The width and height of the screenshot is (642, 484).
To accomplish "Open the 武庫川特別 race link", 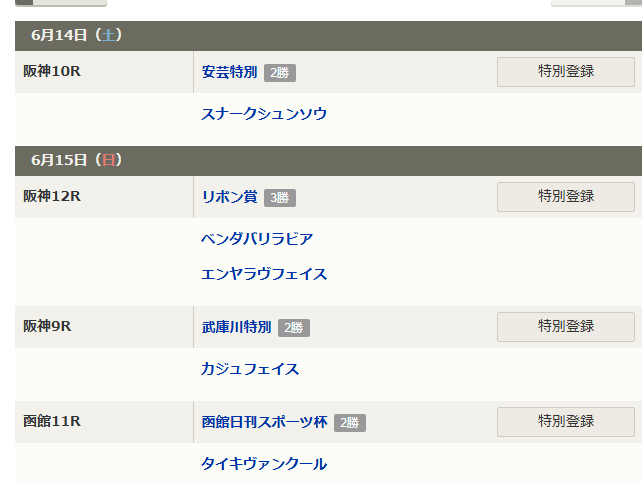I will click(236, 327).
